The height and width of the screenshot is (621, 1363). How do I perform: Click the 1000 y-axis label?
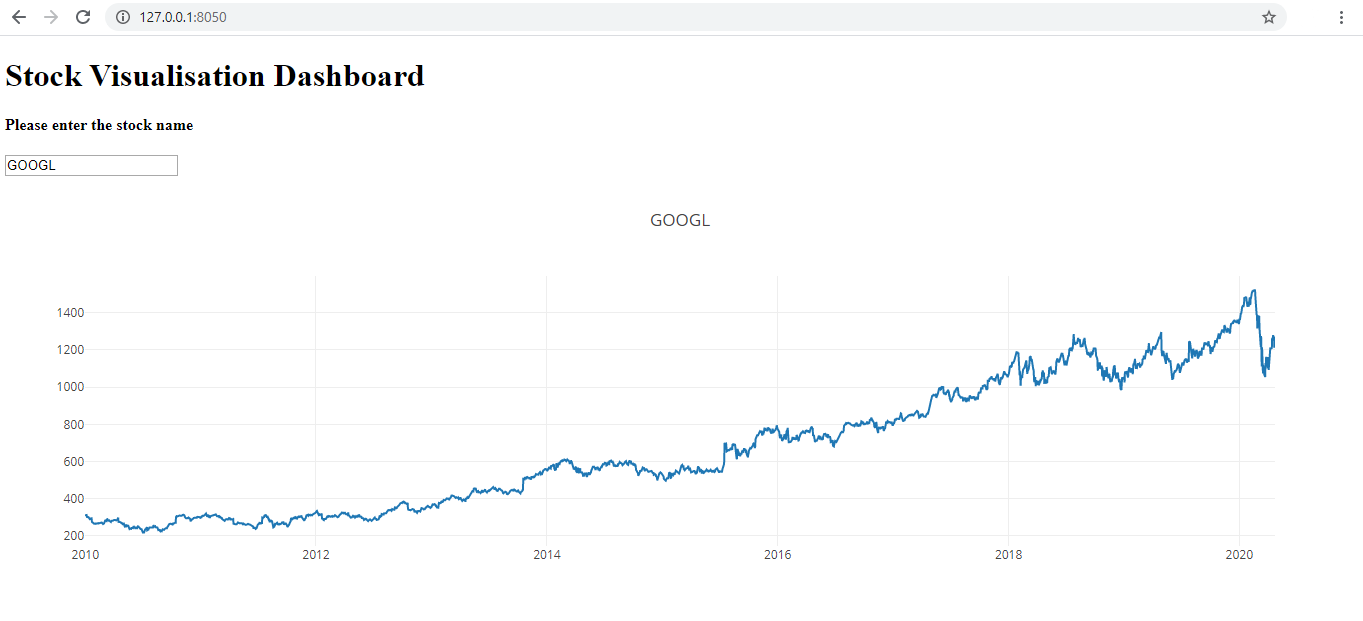point(70,387)
